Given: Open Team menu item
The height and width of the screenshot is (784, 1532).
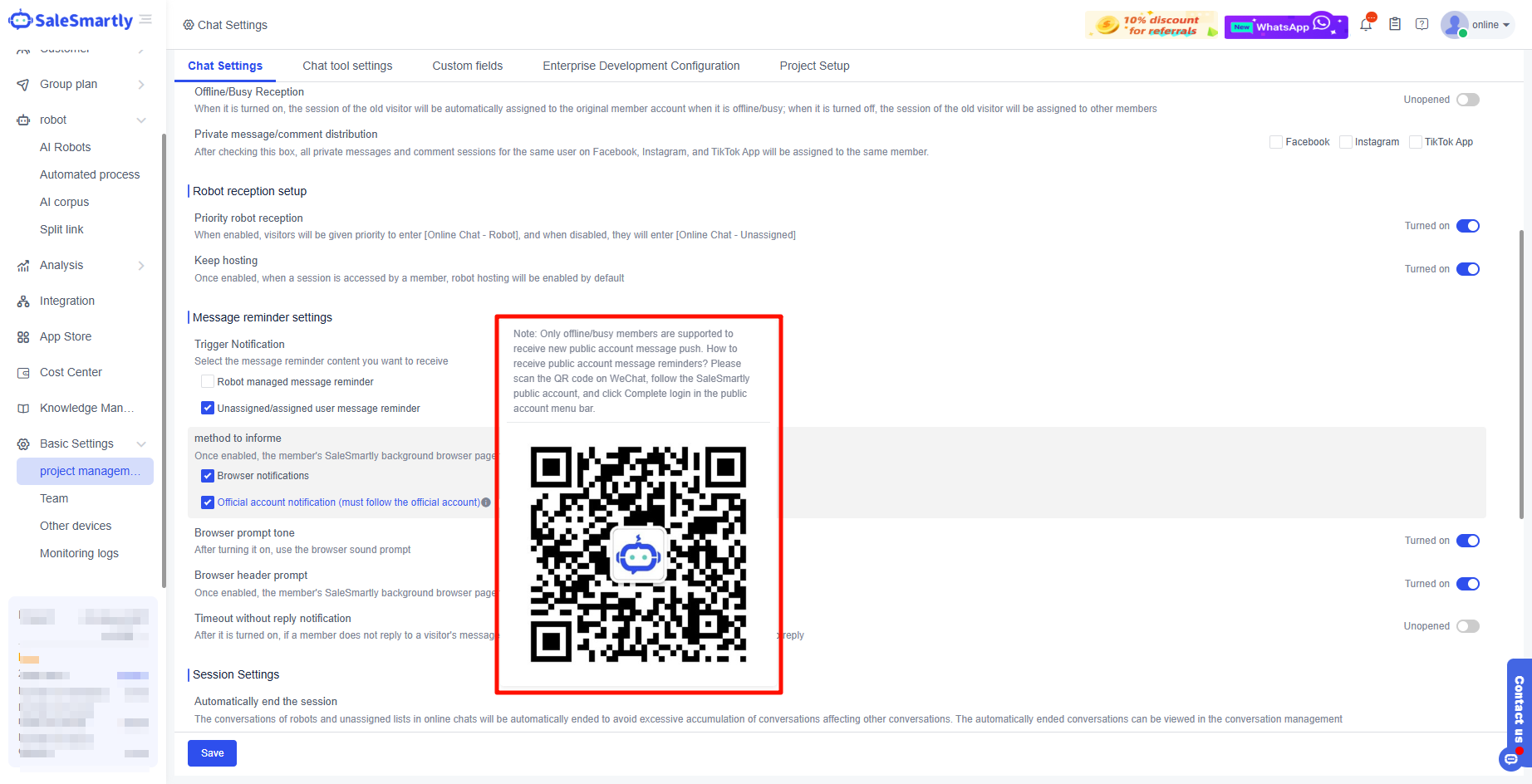Looking at the screenshot, I should click(x=54, y=498).
